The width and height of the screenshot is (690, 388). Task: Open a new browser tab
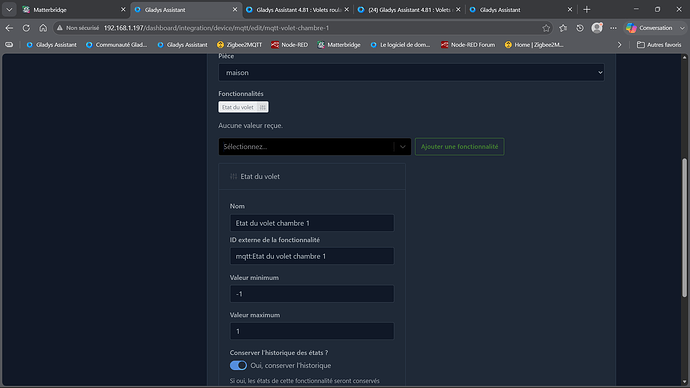click(587, 9)
